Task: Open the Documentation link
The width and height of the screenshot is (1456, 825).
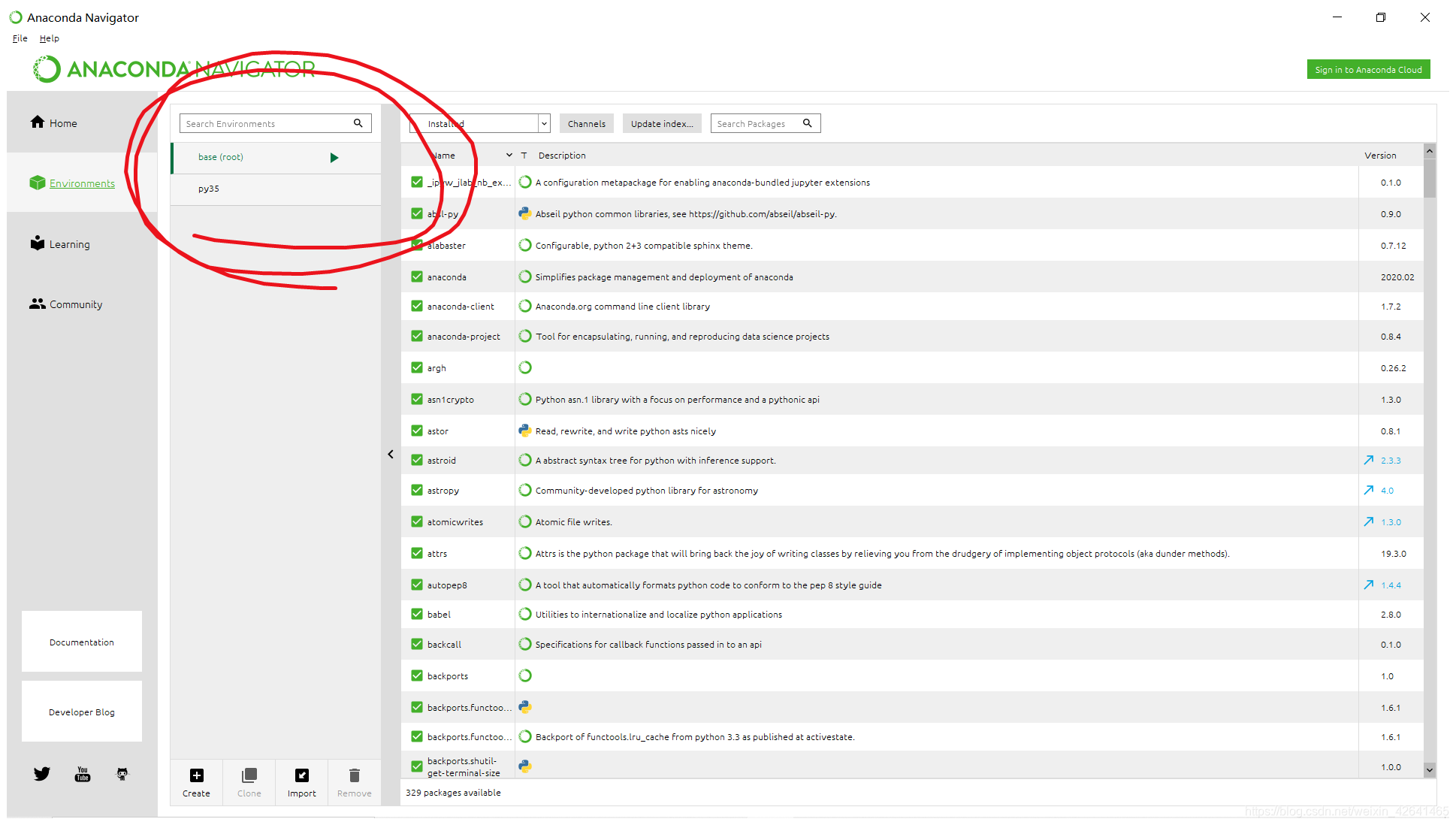Action: pyautogui.click(x=82, y=642)
